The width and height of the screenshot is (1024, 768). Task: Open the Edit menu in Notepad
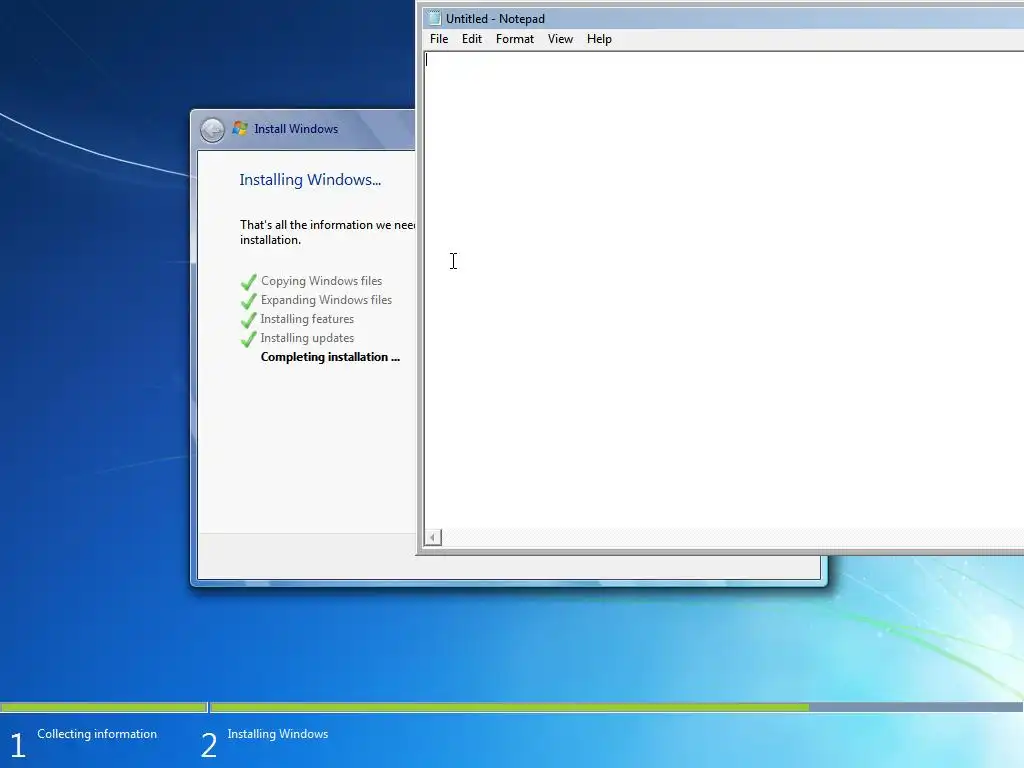472,39
